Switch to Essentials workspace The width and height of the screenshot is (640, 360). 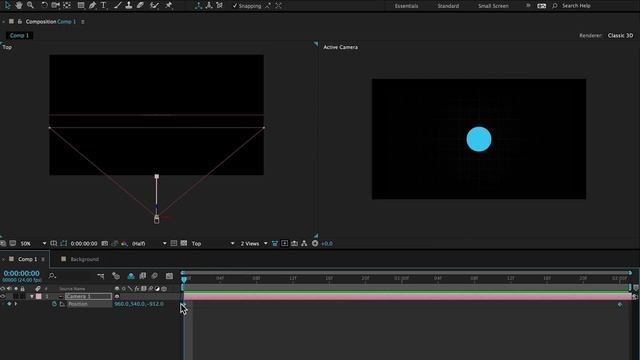[x=406, y=6]
